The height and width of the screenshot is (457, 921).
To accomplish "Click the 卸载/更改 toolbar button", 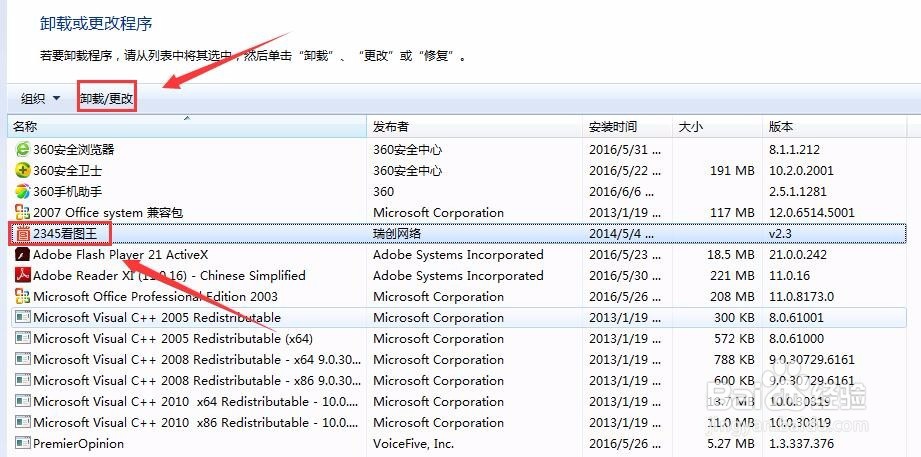I will coord(107,99).
